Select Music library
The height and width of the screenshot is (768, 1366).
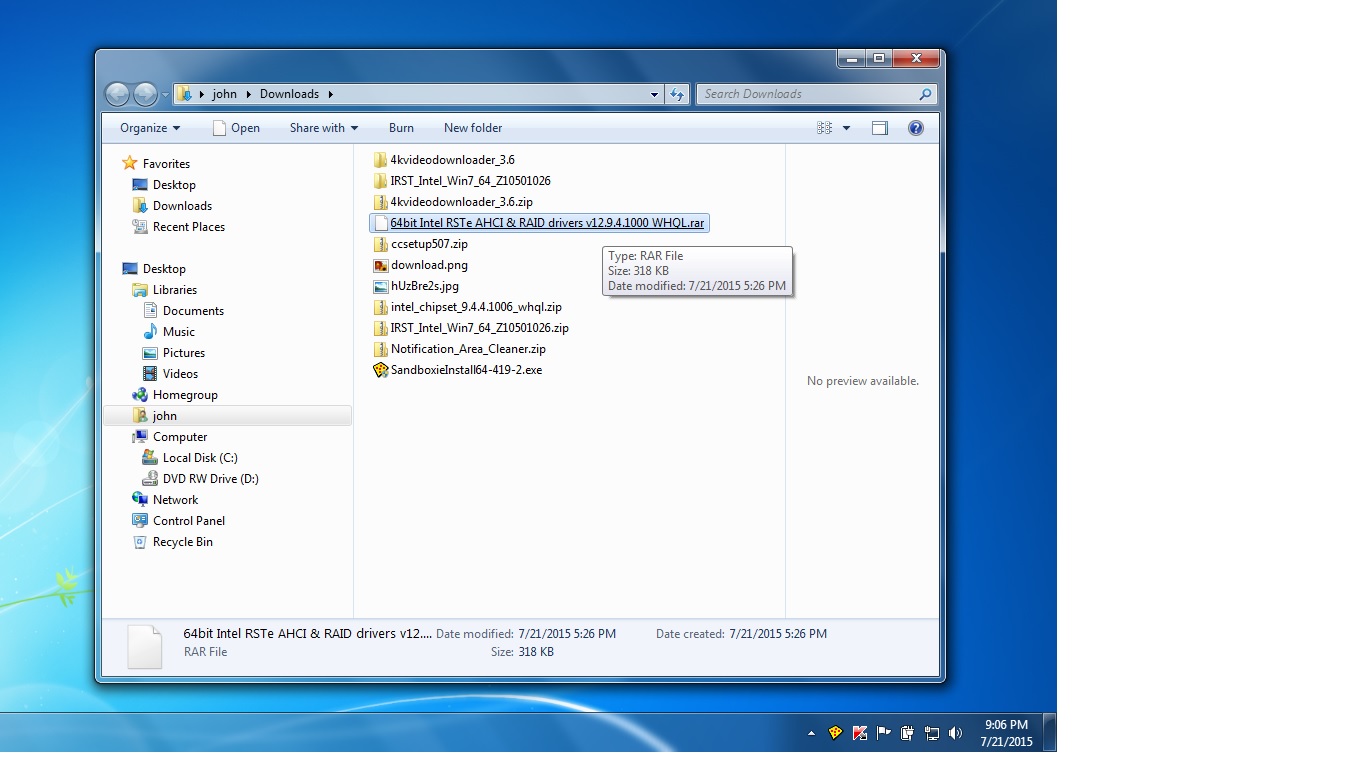tap(178, 332)
